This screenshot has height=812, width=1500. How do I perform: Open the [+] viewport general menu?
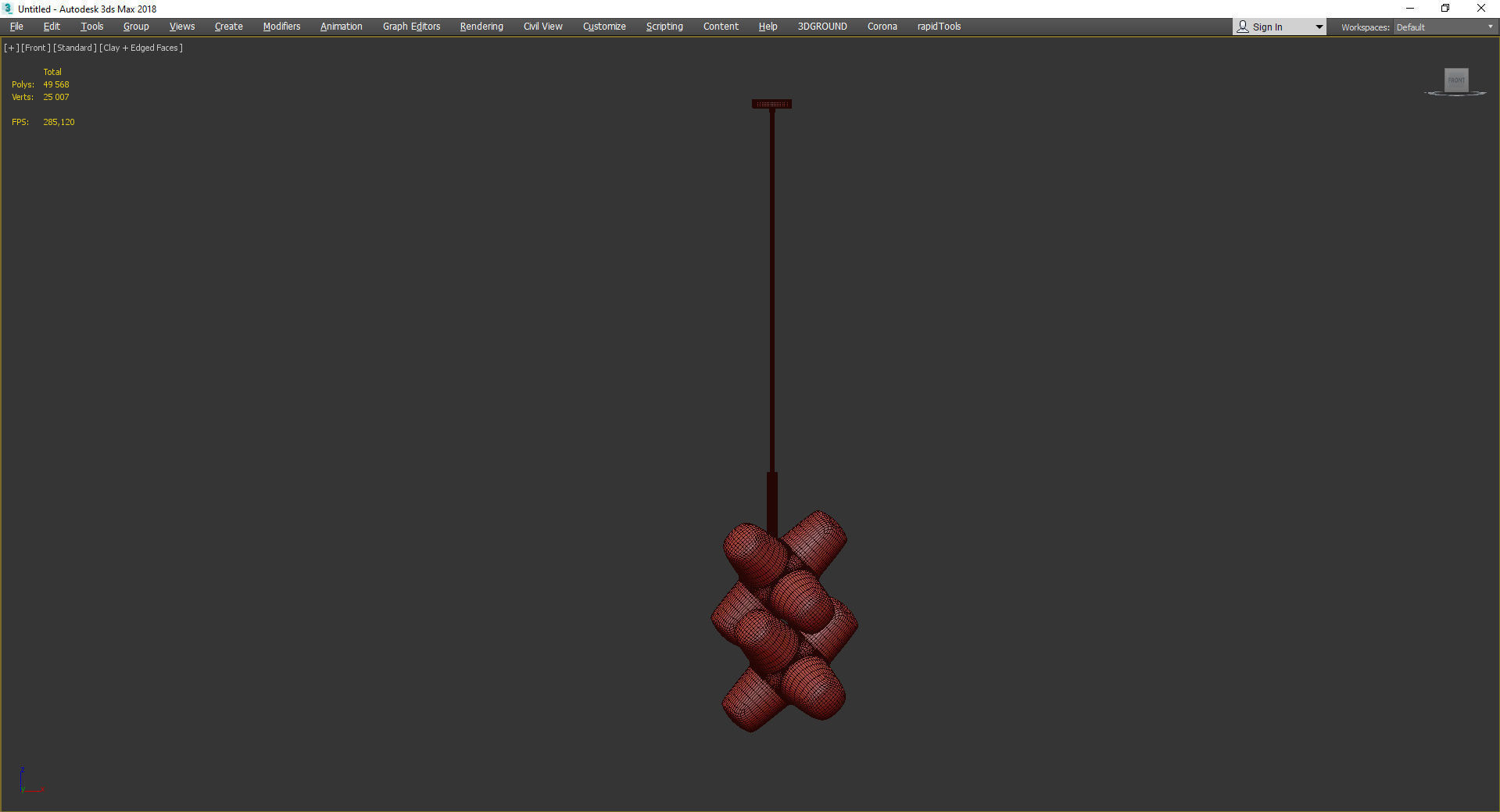(11, 48)
